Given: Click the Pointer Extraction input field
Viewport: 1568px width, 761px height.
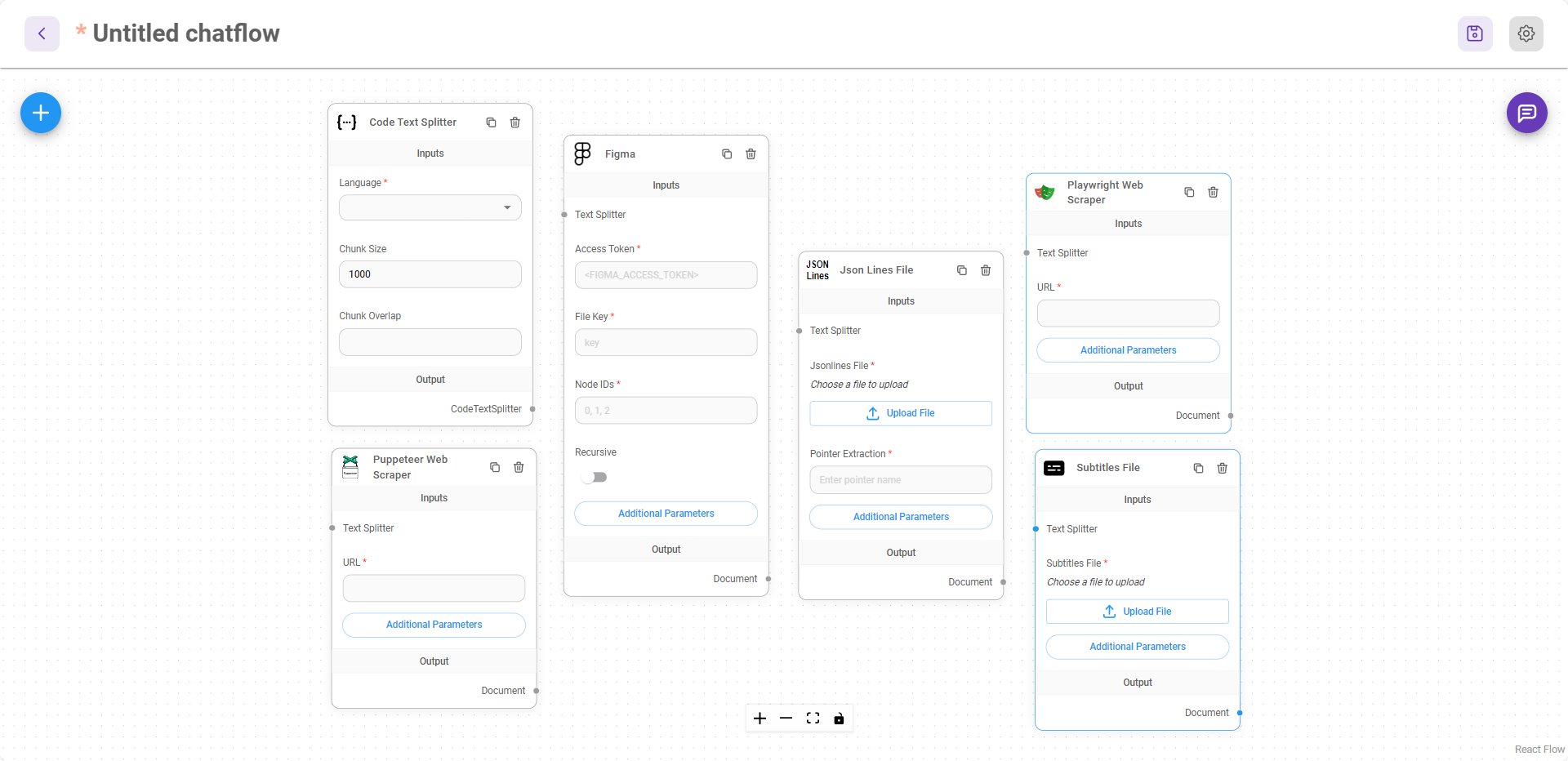Looking at the screenshot, I should tap(900, 479).
